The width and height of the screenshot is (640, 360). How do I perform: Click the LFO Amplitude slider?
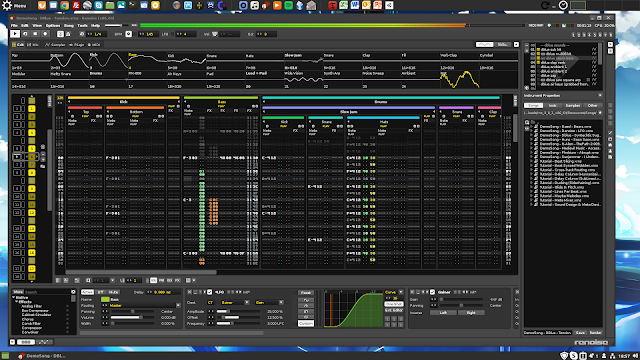click(238, 311)
